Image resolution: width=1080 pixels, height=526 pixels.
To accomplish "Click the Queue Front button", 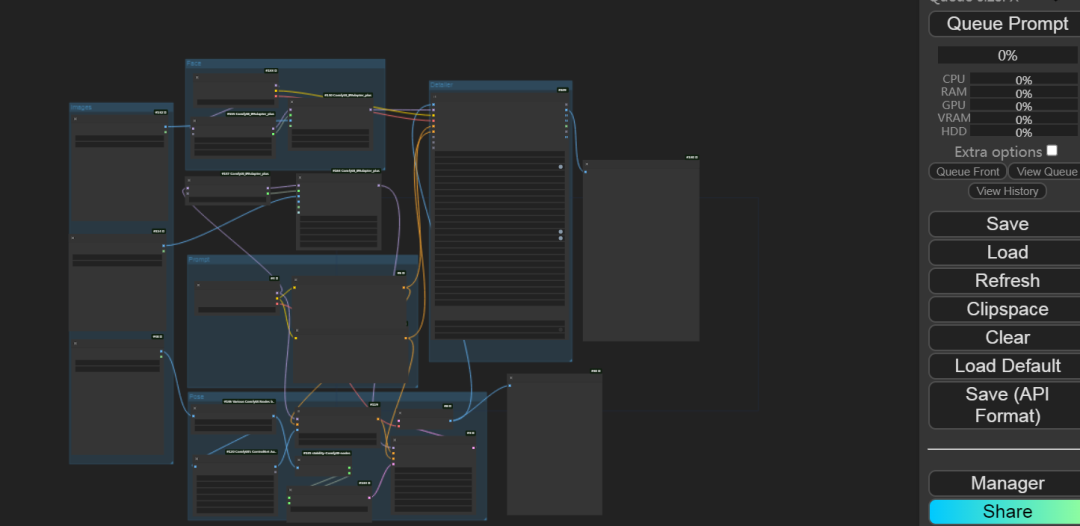I will [x=967, y=171].
